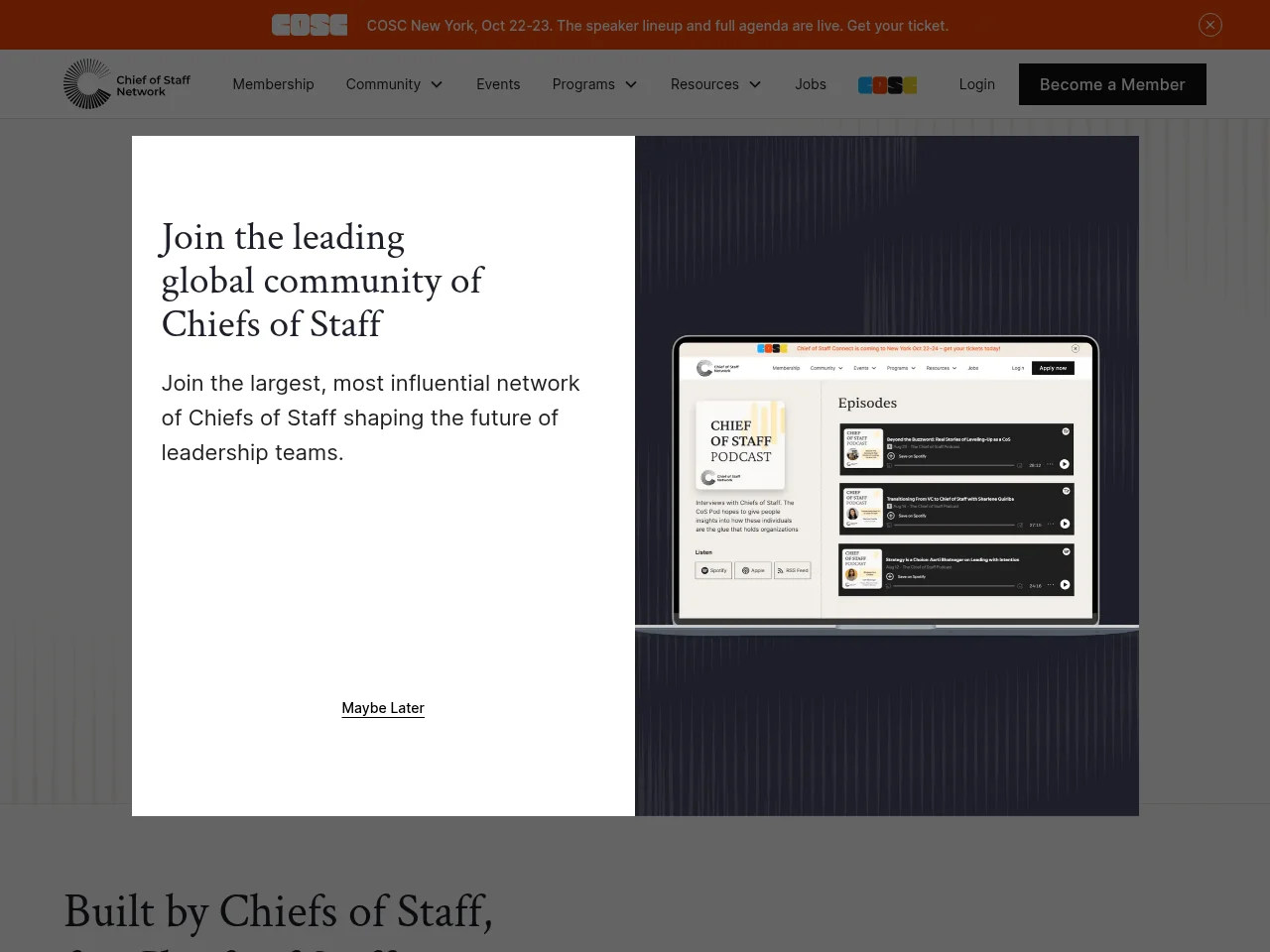Go to the Membership page
1270x952 pixels.
pos(273,84)
